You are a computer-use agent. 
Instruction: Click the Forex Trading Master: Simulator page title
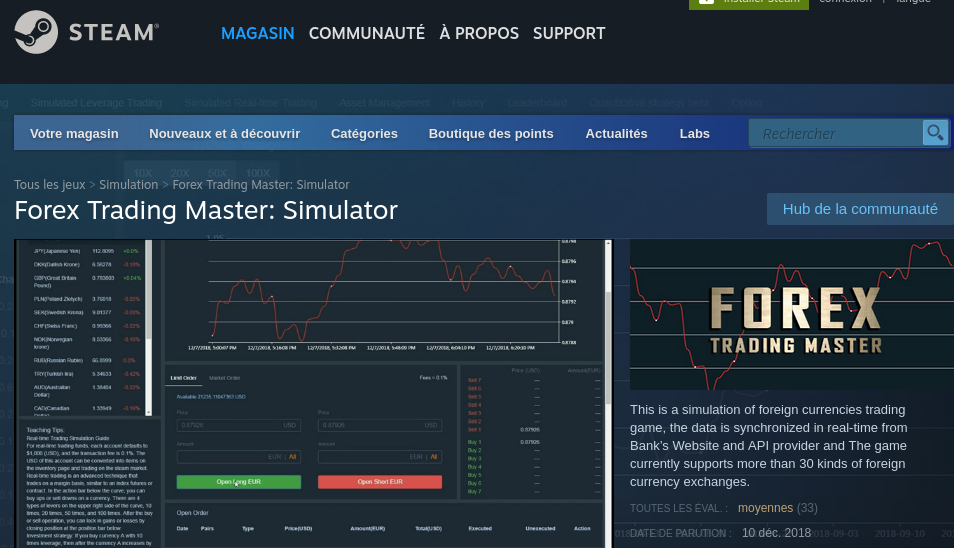pos(206,210)
